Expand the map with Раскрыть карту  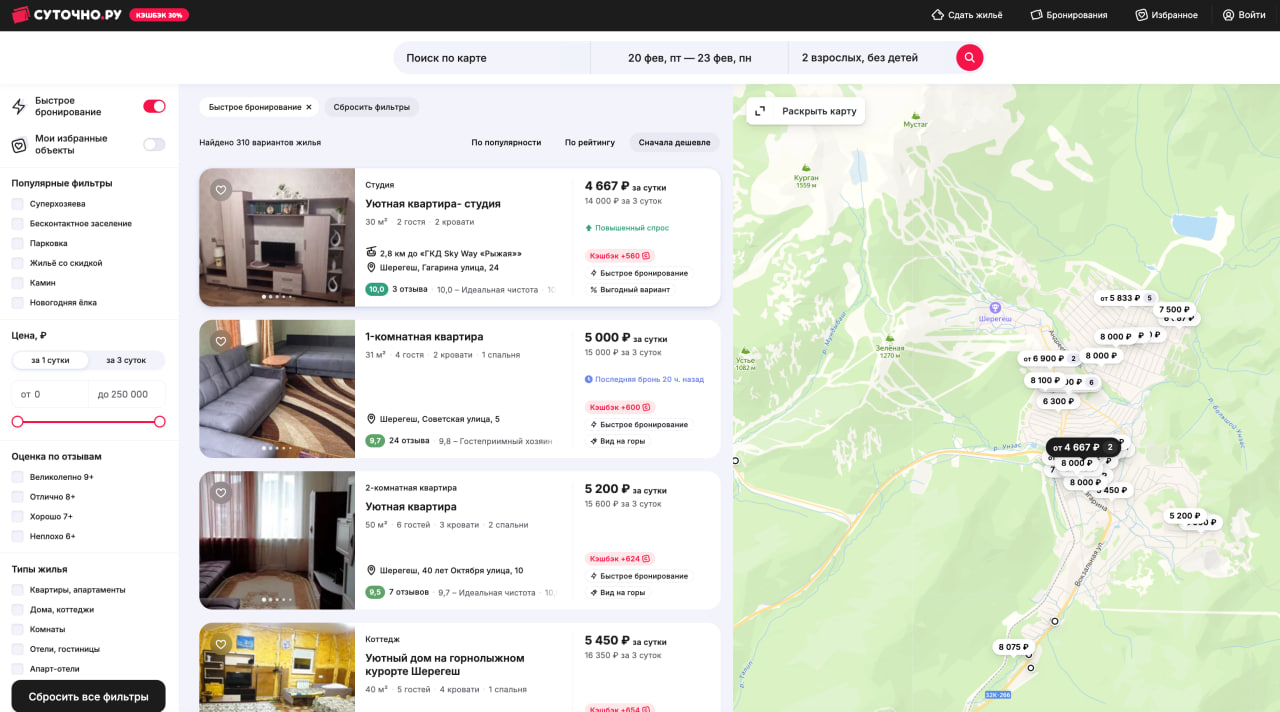tap(806, 111)
